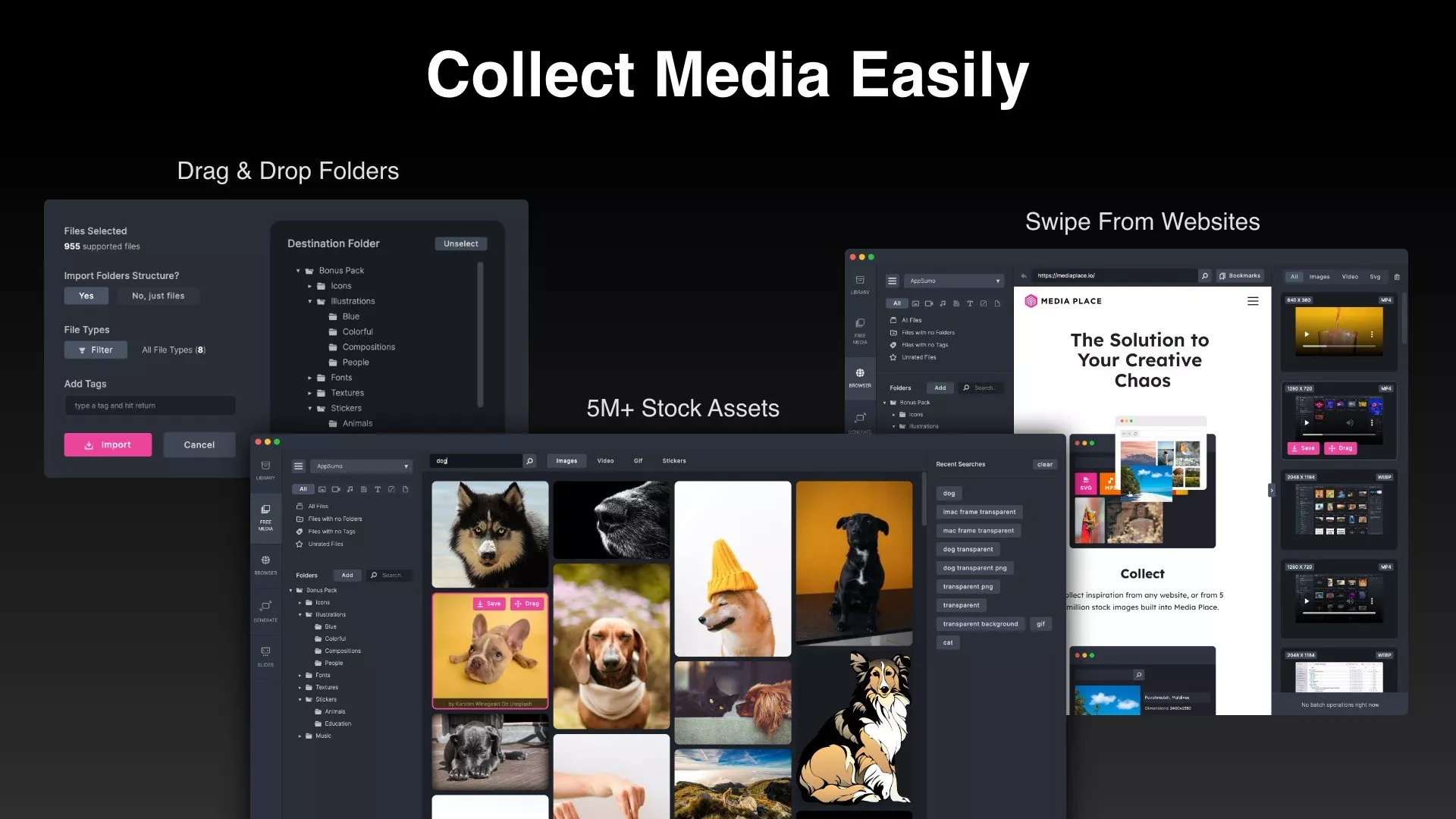The image size is (1456, 819).
Task: Open the Slides sidebar section
Action: point(265,656)
